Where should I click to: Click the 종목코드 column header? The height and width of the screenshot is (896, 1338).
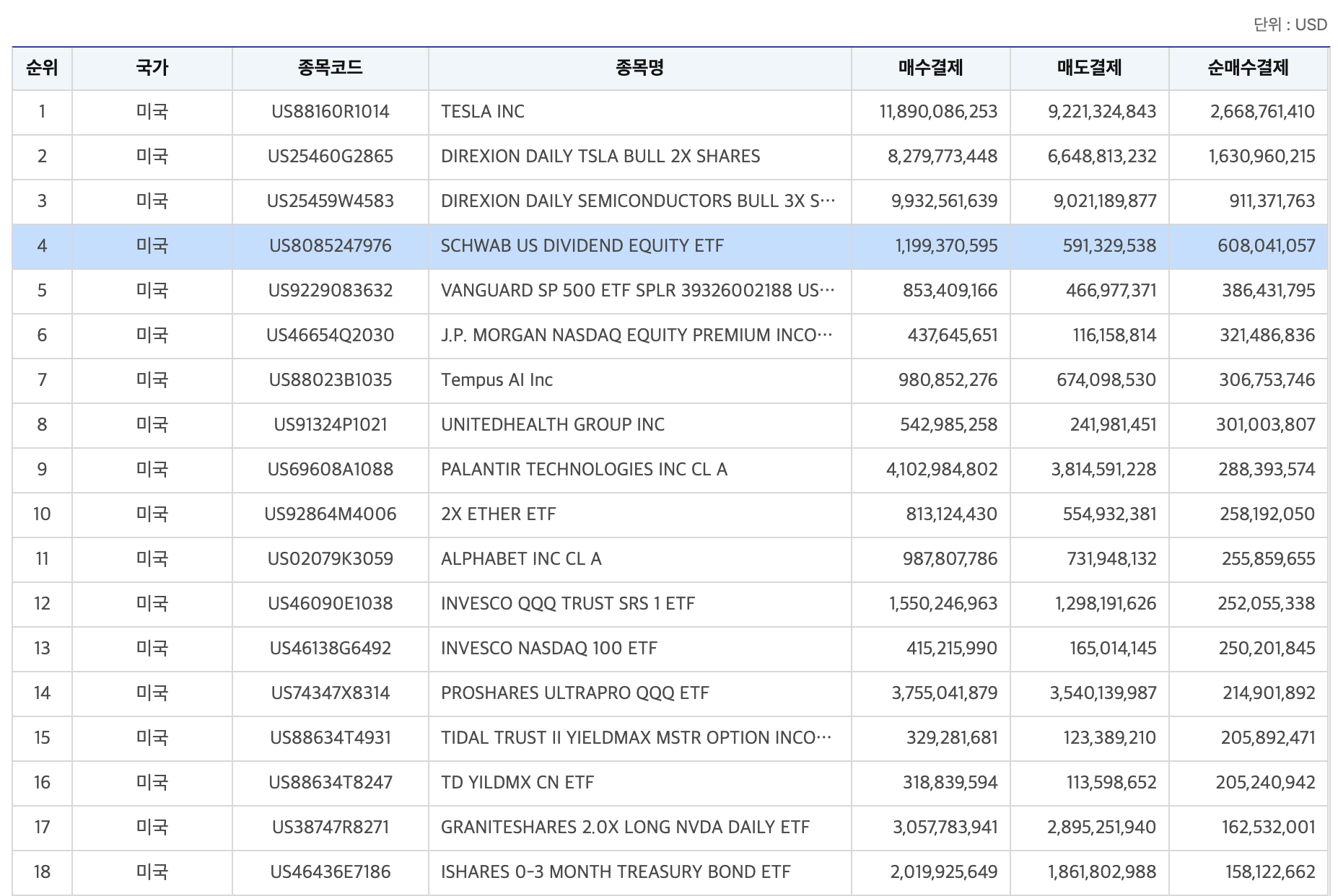tap(331, 69)
